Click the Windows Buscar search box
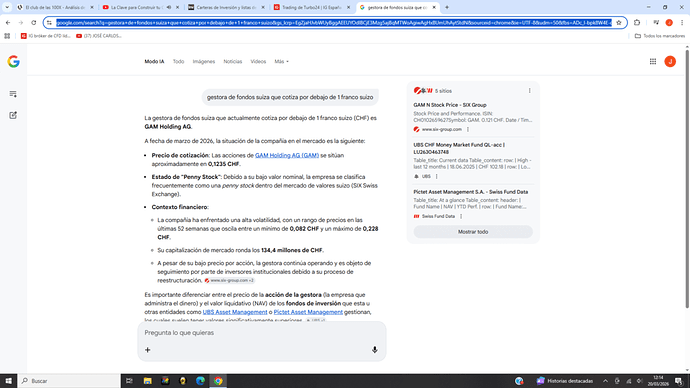The image size is (690, 388). click(69, 381)
